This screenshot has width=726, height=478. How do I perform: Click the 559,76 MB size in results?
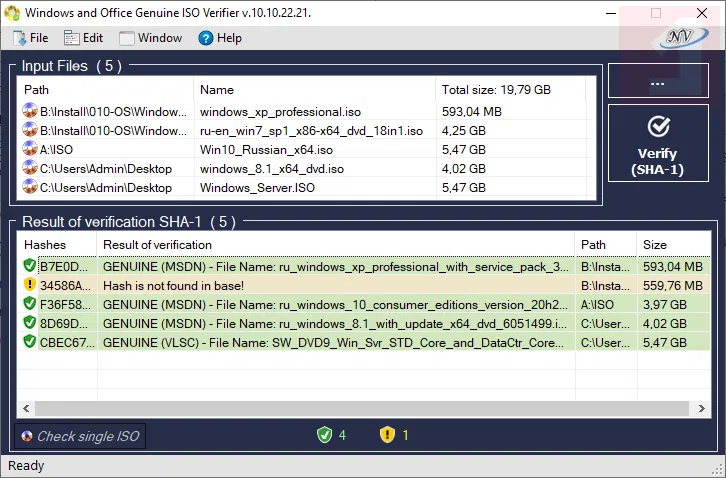pos(673,286)
